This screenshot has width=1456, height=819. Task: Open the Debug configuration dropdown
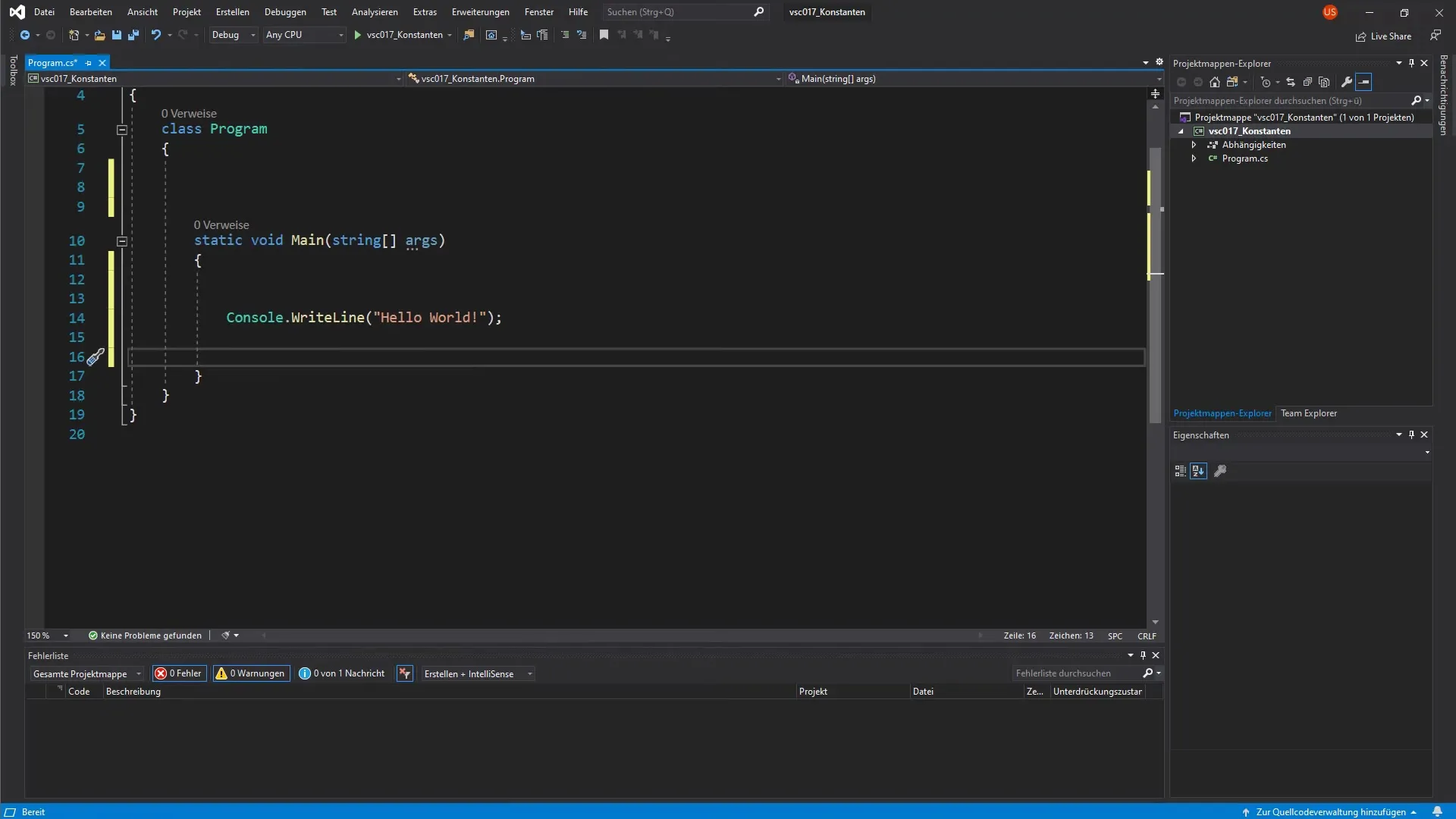coord(234,35)
